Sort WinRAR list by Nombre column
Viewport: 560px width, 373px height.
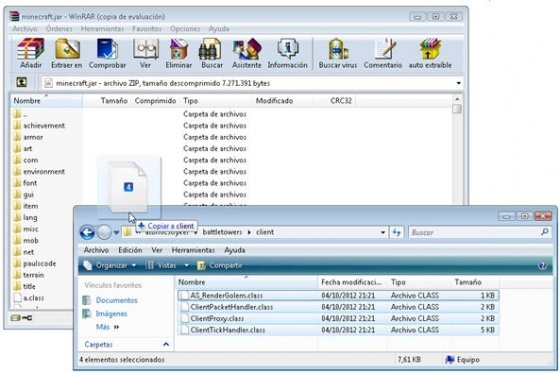click(46, 101)
